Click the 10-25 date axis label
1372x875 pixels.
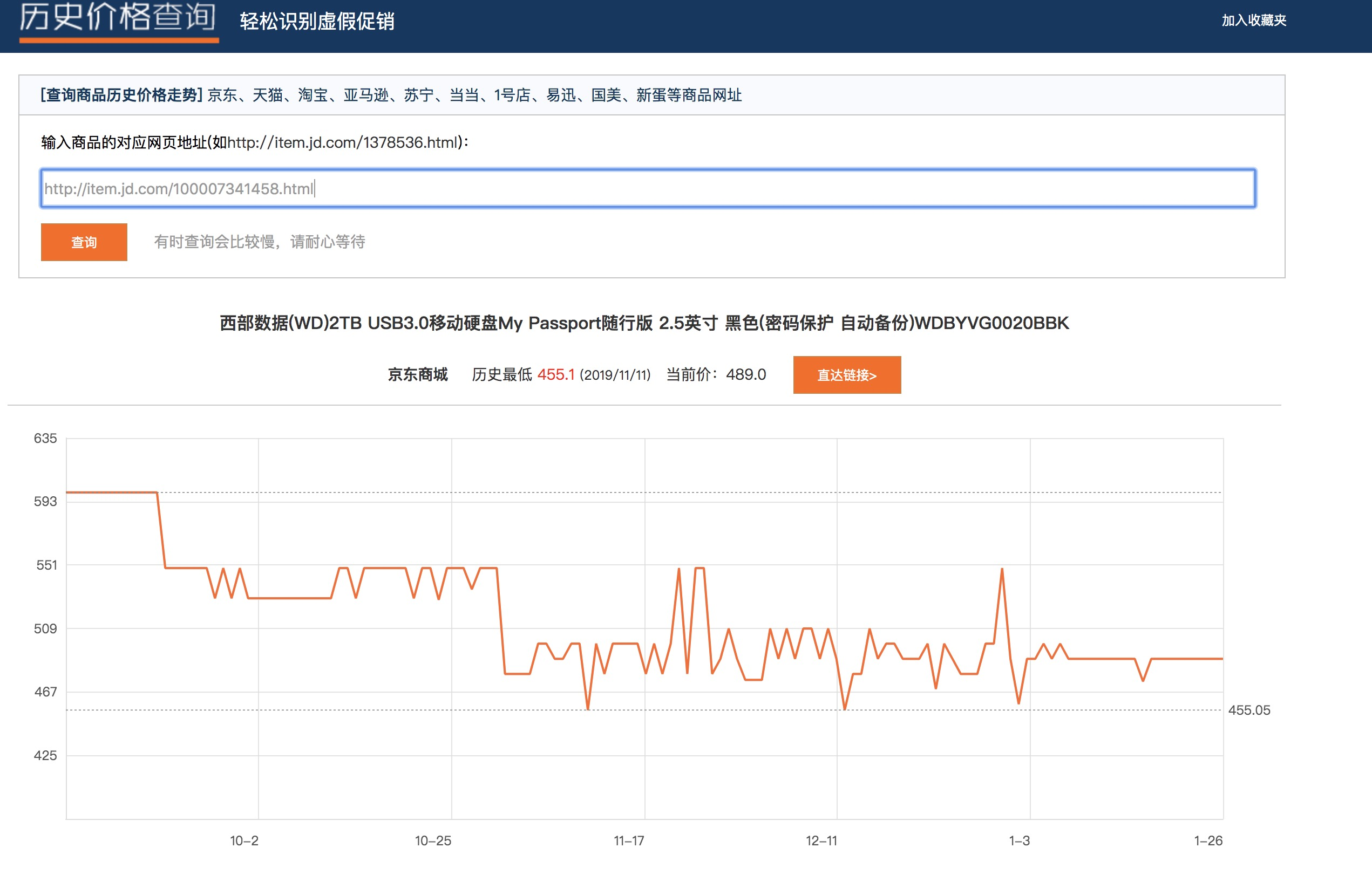point(433,841)
